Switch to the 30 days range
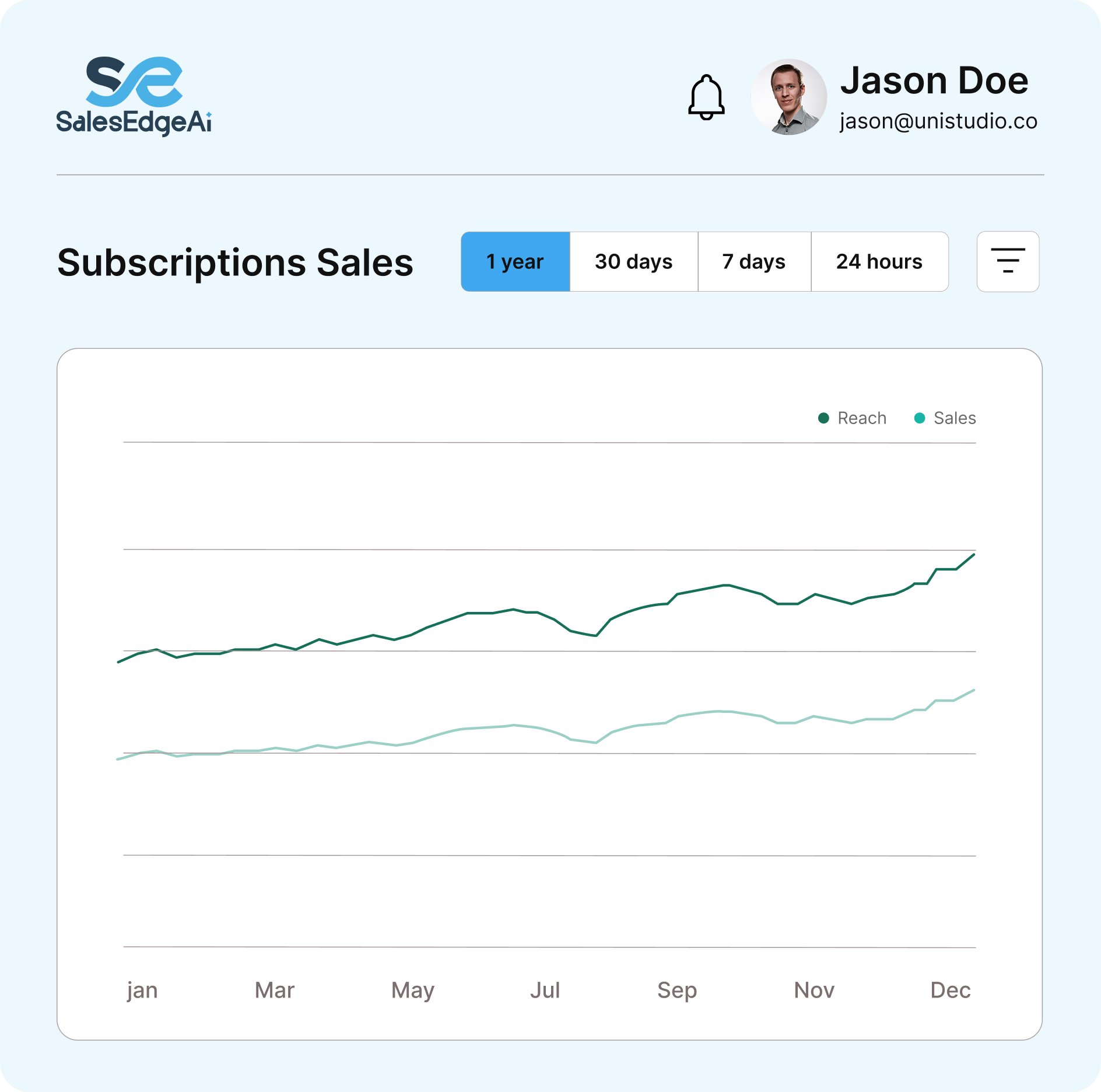The height and width of the screenshot is (1092, 1101). point(634,262)
